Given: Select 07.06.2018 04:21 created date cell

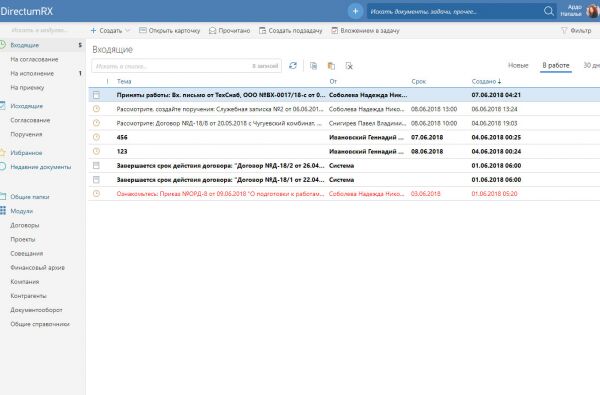Looking at the screenshot, I should pyautogui.click(x=496, y=95).
